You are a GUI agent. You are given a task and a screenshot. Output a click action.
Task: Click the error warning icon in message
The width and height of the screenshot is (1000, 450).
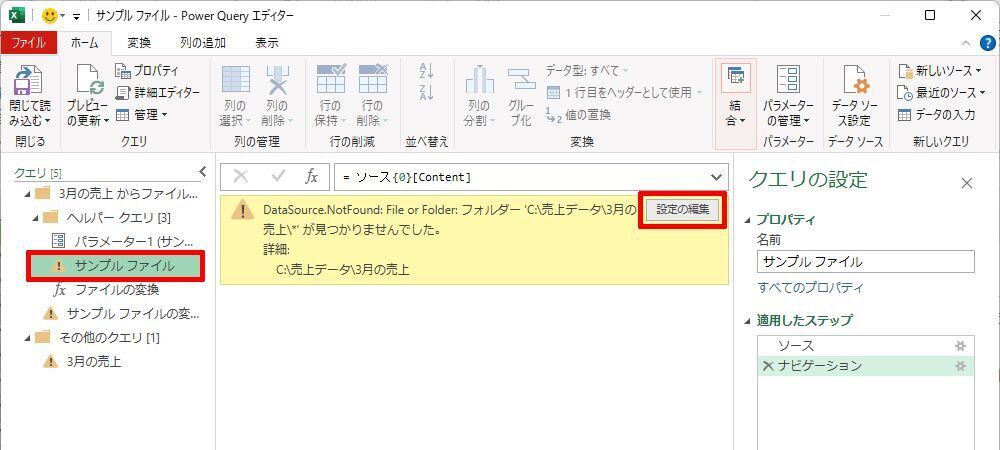[242, 210]
